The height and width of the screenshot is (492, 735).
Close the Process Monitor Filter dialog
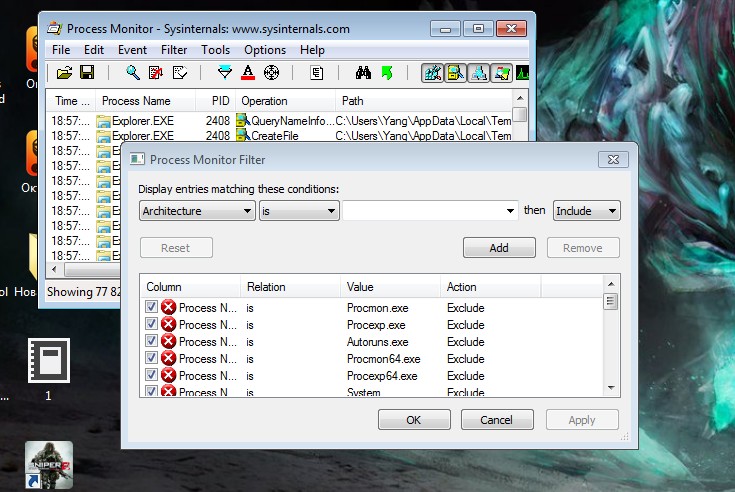[x=613, y=159]
